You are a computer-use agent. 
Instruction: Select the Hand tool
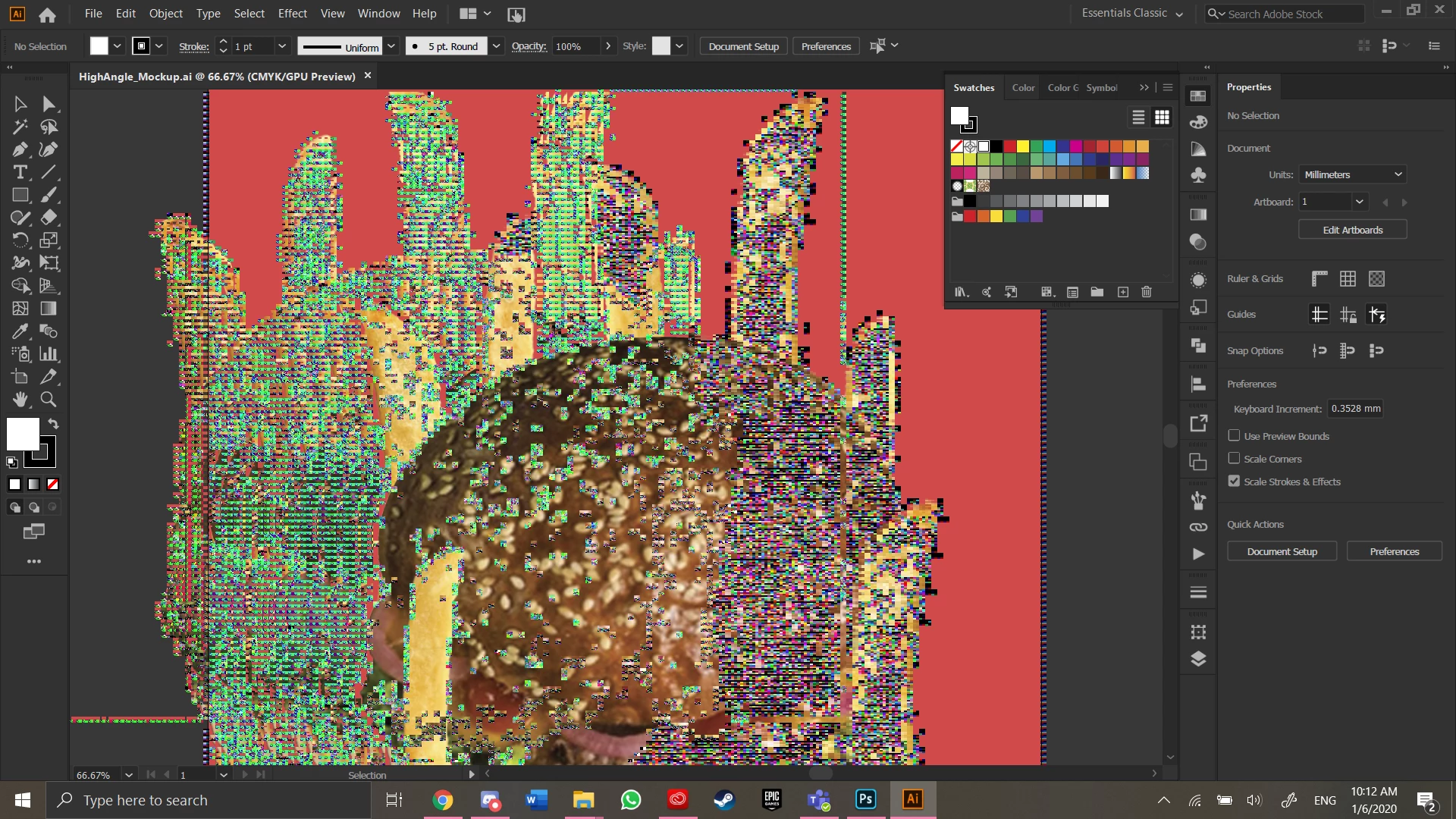pos(20,400)
